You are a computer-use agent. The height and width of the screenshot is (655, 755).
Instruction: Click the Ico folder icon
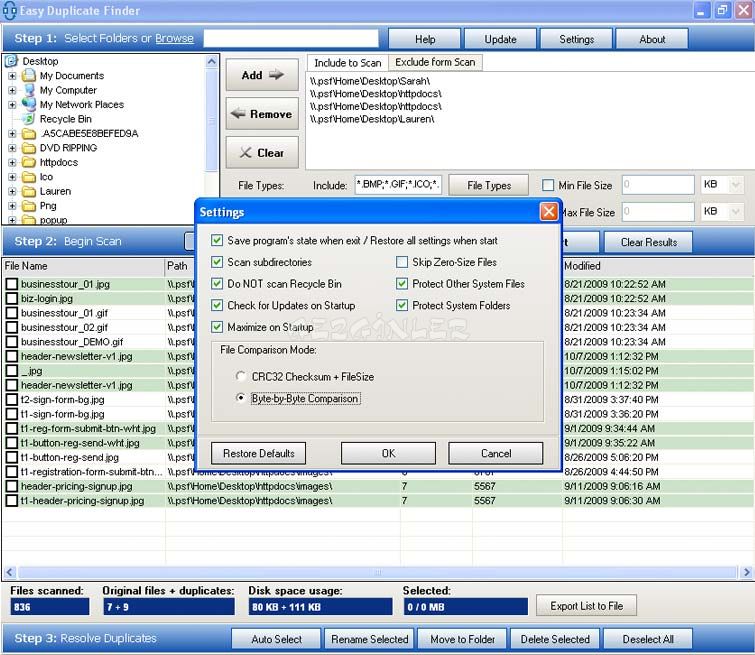point(29,176)
